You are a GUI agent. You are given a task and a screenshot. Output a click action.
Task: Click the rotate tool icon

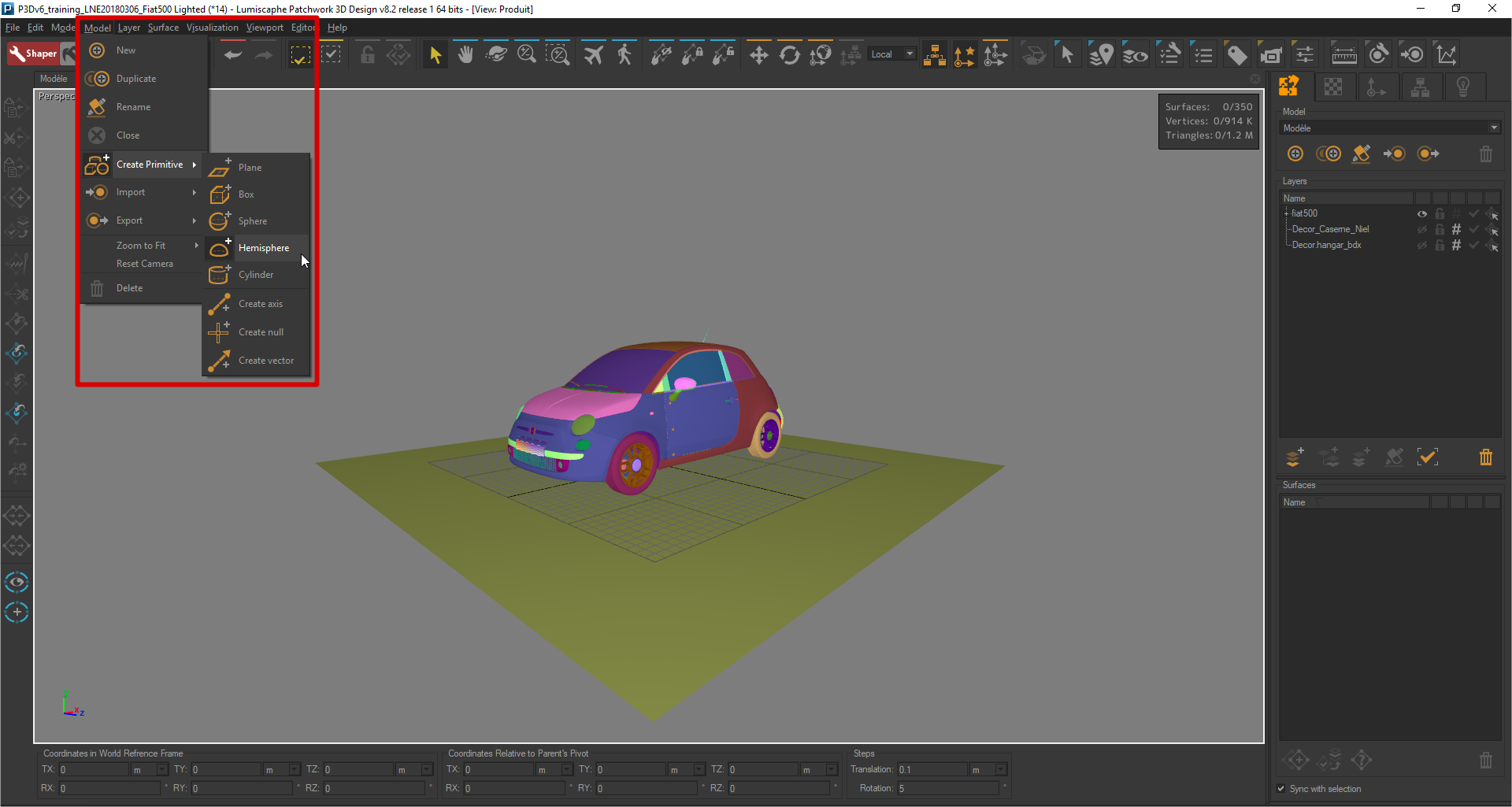pos(789,55)
